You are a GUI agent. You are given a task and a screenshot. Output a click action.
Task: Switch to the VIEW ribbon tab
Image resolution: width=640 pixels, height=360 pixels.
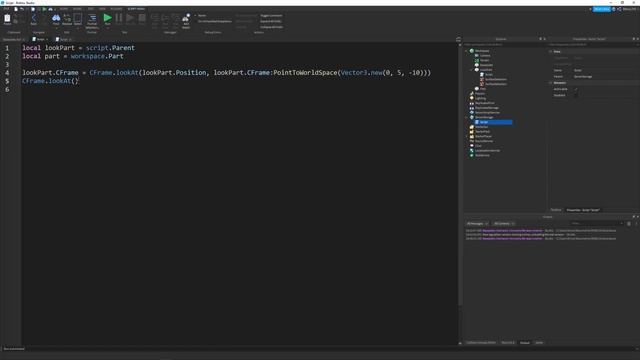[x=102, y=9]
